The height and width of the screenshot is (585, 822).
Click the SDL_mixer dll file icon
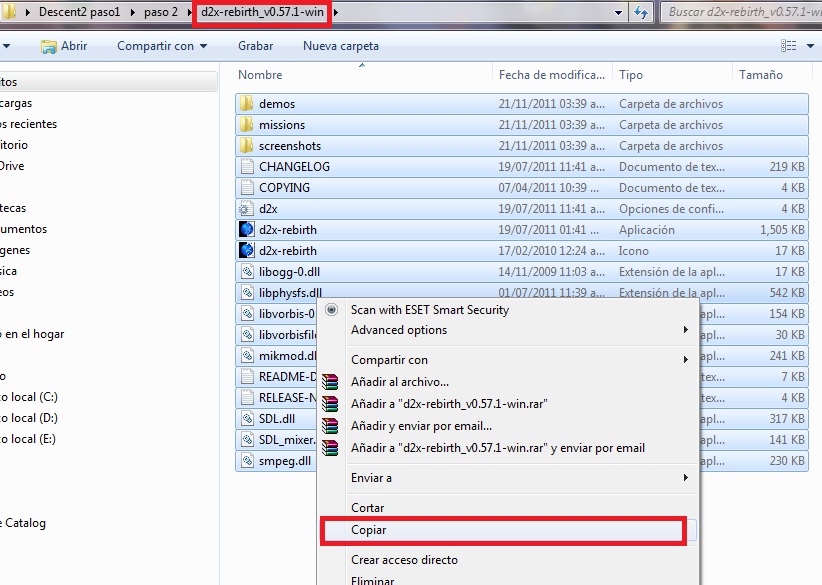247,439
